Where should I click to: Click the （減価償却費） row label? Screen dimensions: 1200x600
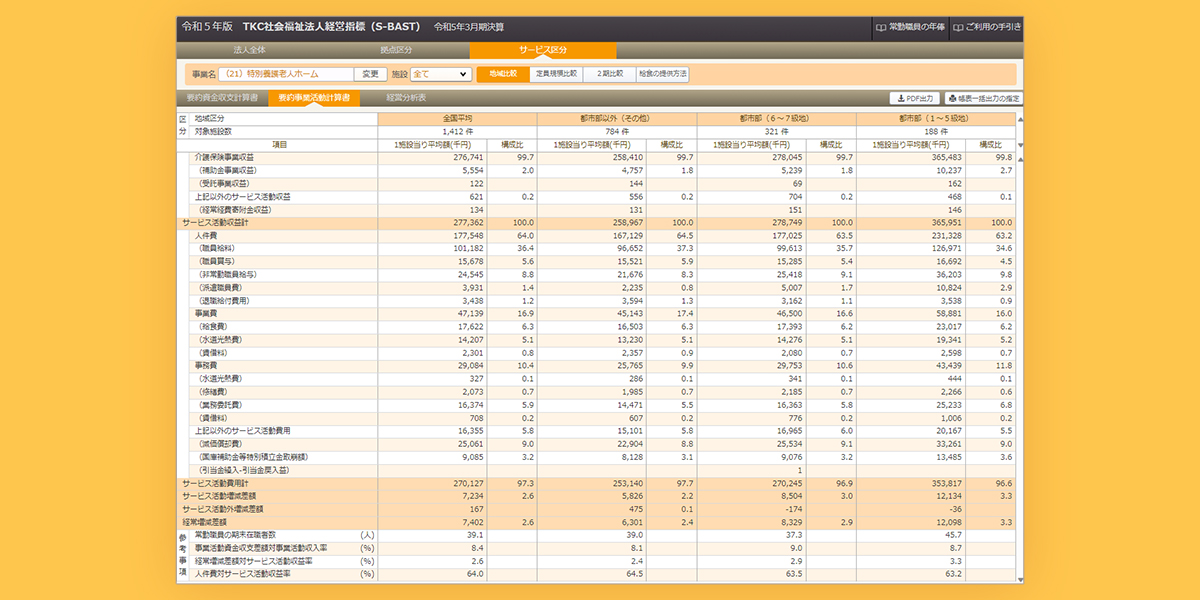[x=221, y=444]
